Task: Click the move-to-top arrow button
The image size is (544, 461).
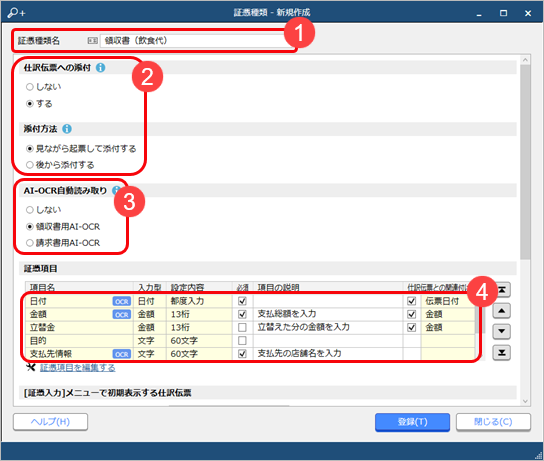Action: (502, 290)
